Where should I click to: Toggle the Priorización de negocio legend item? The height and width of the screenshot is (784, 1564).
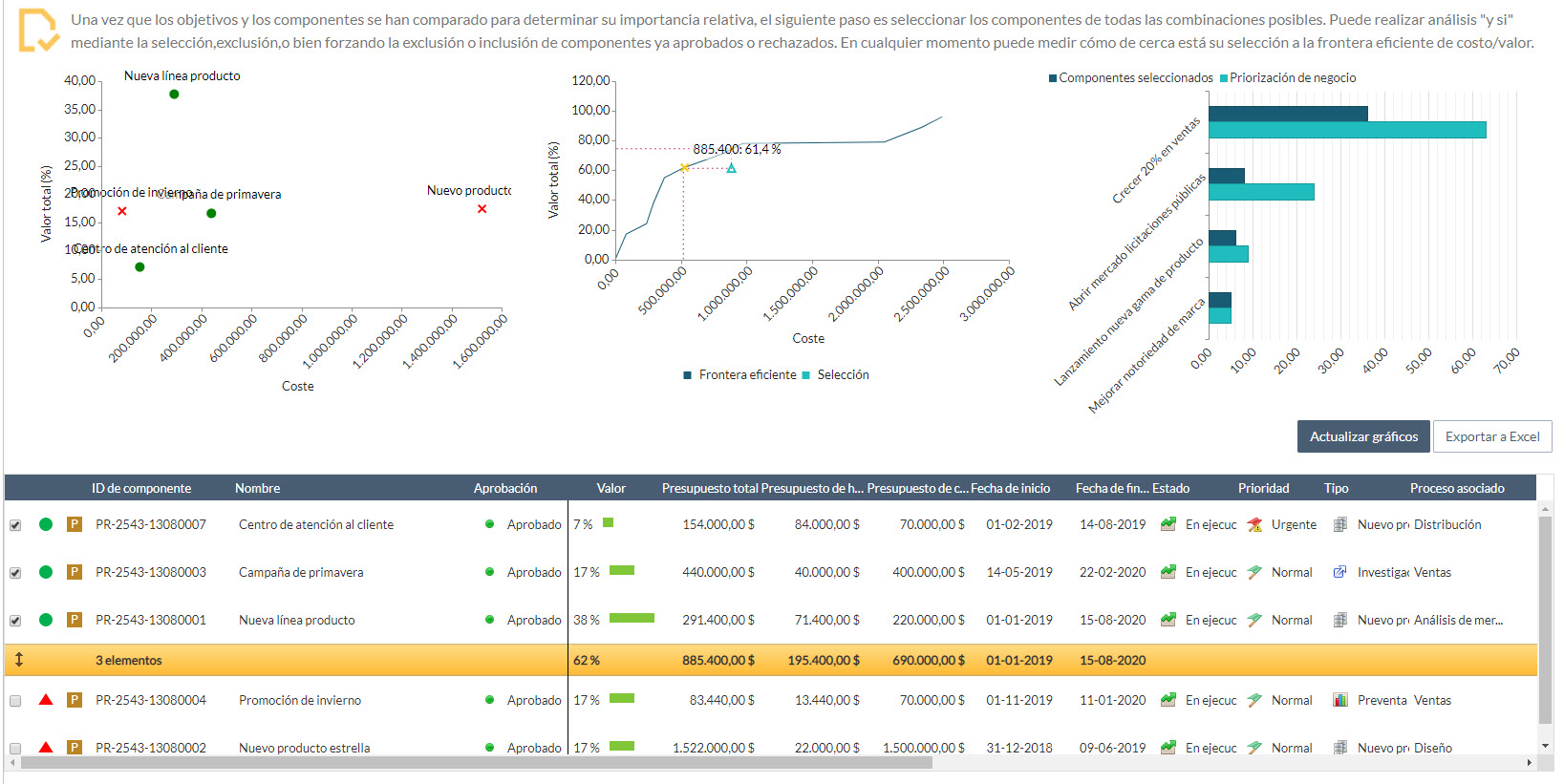click(x=1291, y=78)
